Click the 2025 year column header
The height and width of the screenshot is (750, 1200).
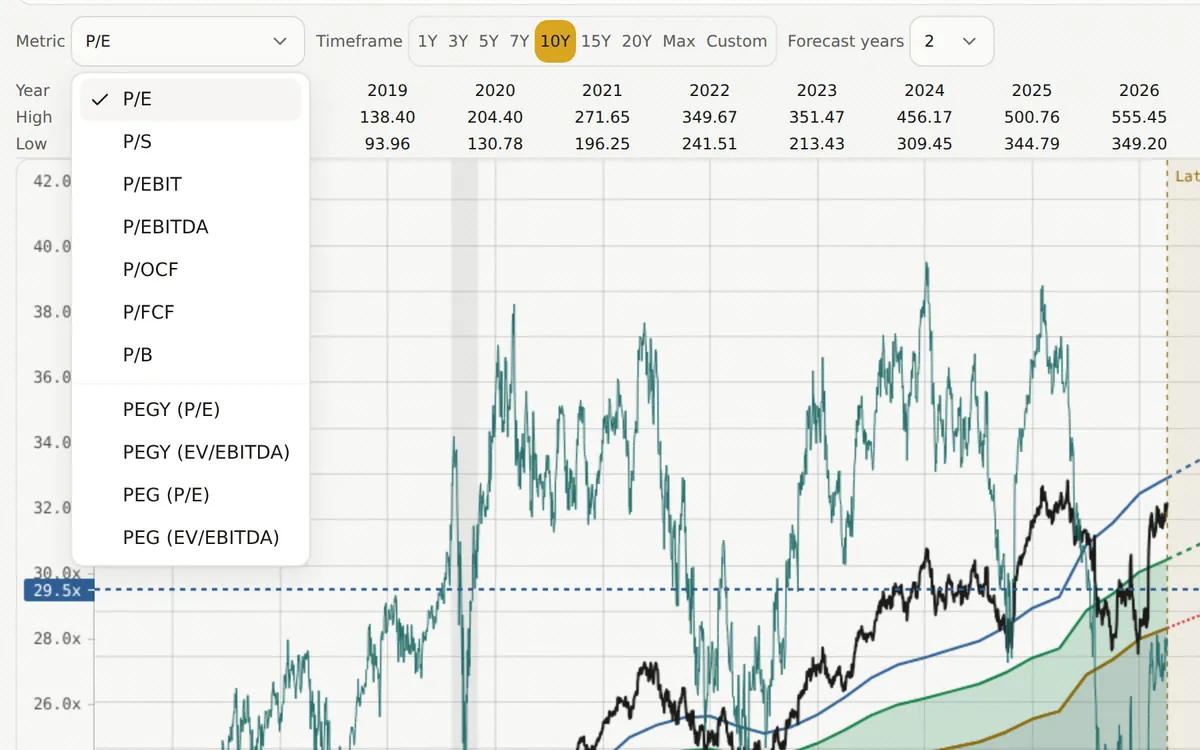point(1032,90)
